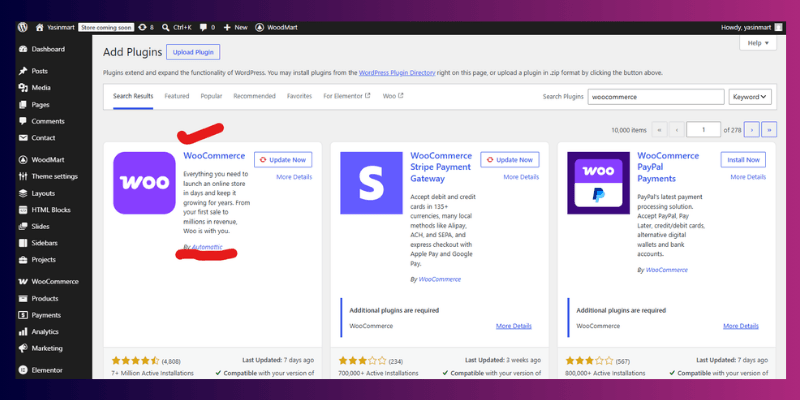The image size is (800, 400).
Task: Click Update Now for WooCommerce
Action: pyautogui.click(x=283, y=160)
